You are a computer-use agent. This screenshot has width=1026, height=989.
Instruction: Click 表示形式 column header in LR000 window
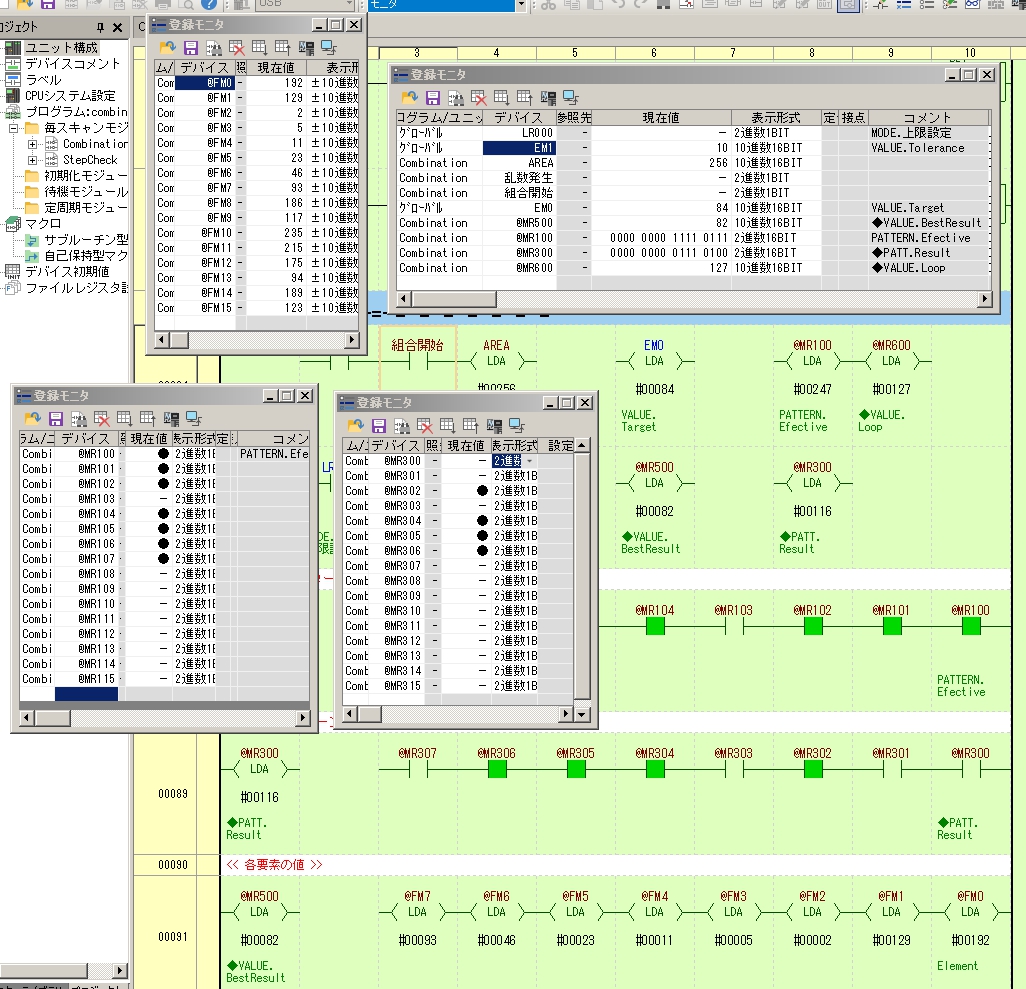click(x=775, y=118)
